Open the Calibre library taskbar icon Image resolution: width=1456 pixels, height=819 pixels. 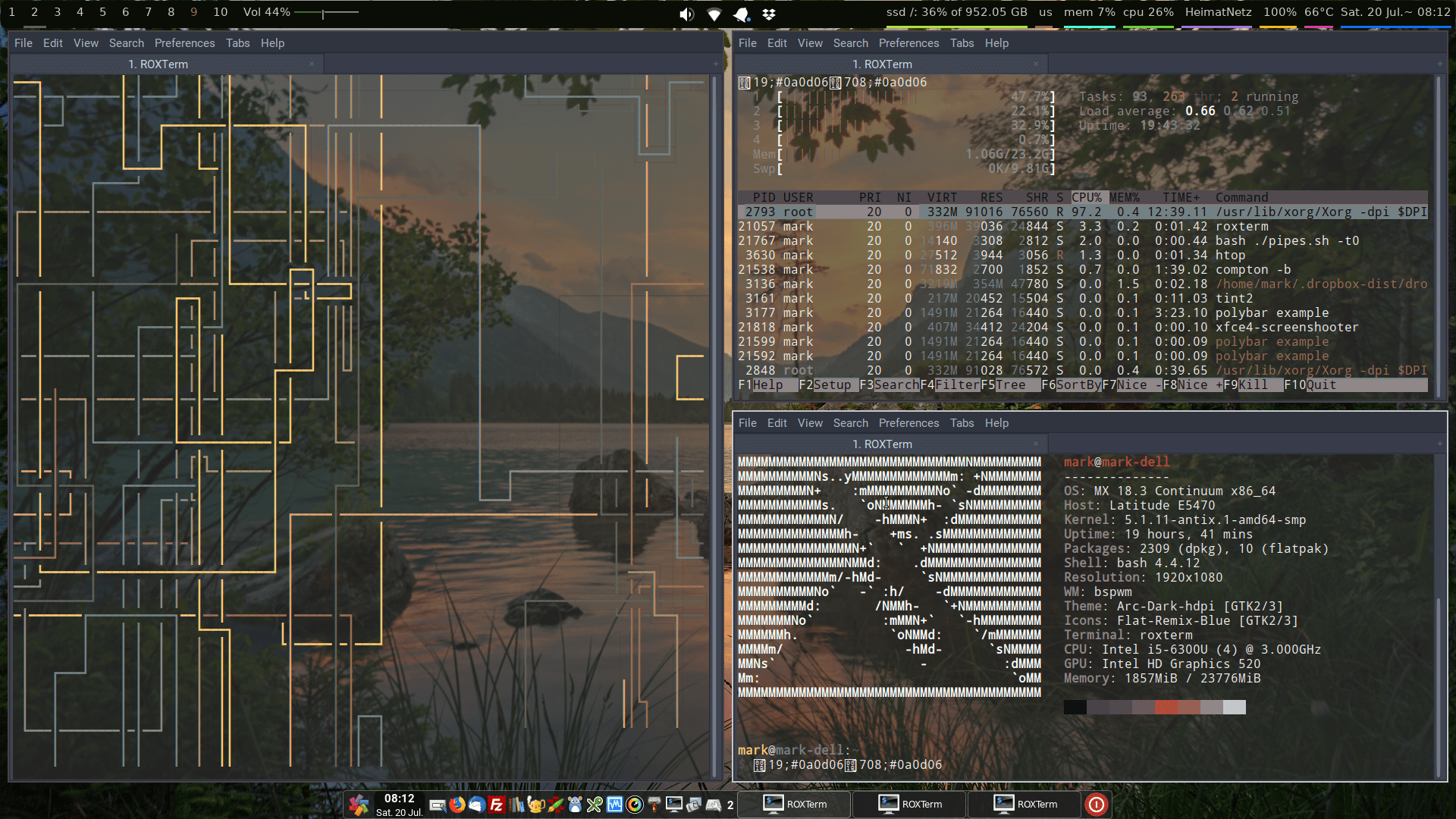[x=516, y=805]
